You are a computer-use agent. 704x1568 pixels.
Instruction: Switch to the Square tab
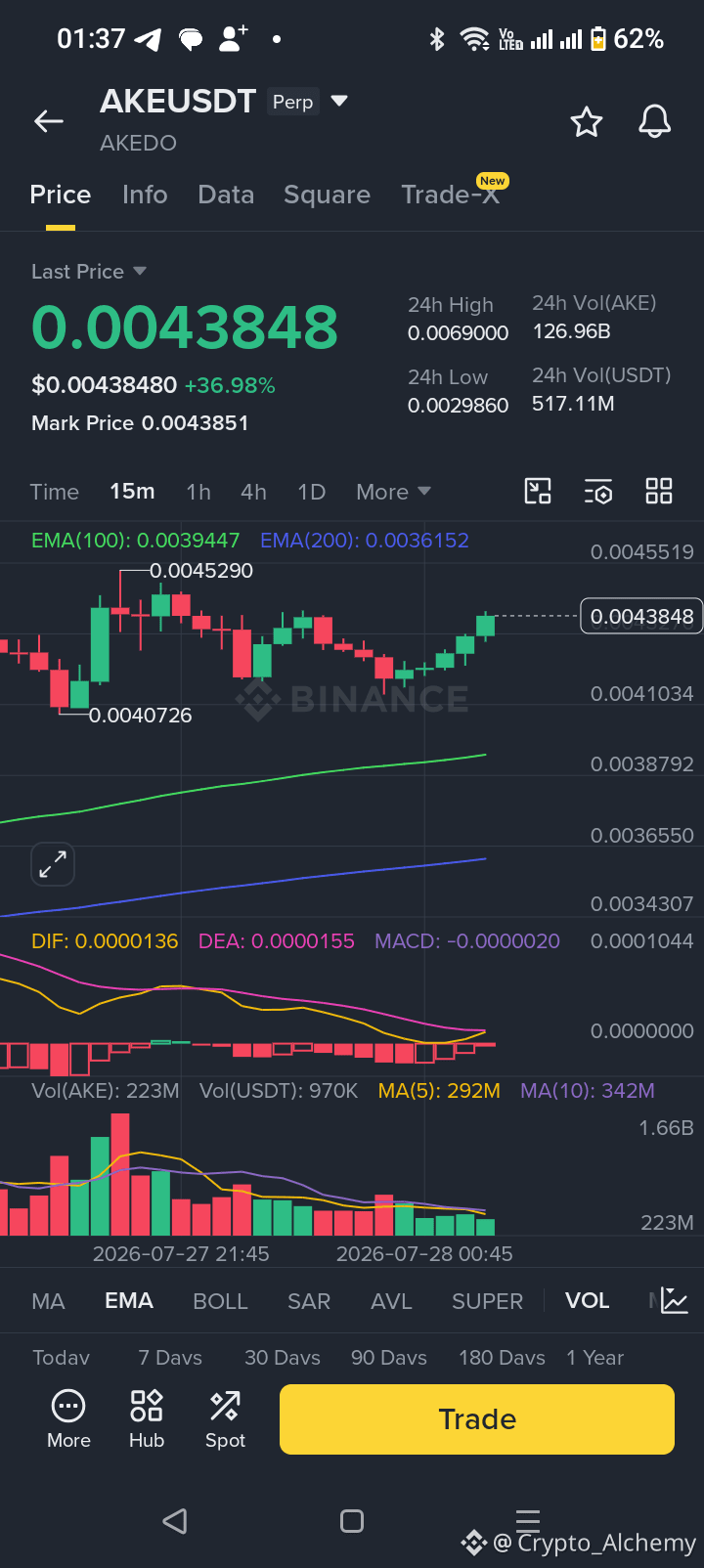327,195
